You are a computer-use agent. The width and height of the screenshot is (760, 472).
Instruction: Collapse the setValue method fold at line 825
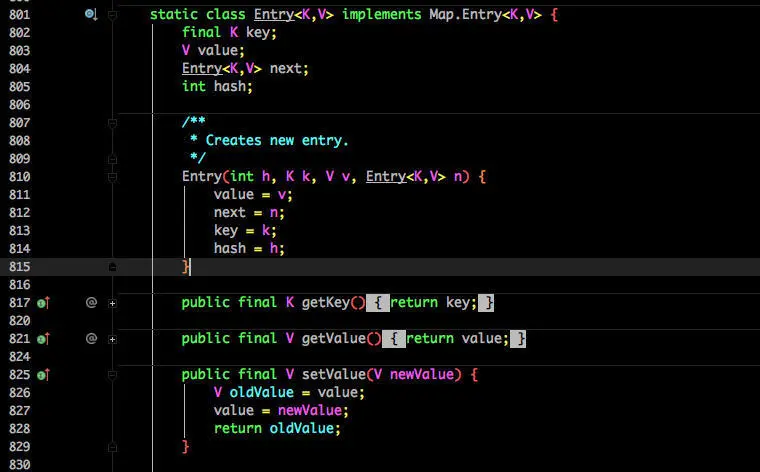click(x=112, y=375)
